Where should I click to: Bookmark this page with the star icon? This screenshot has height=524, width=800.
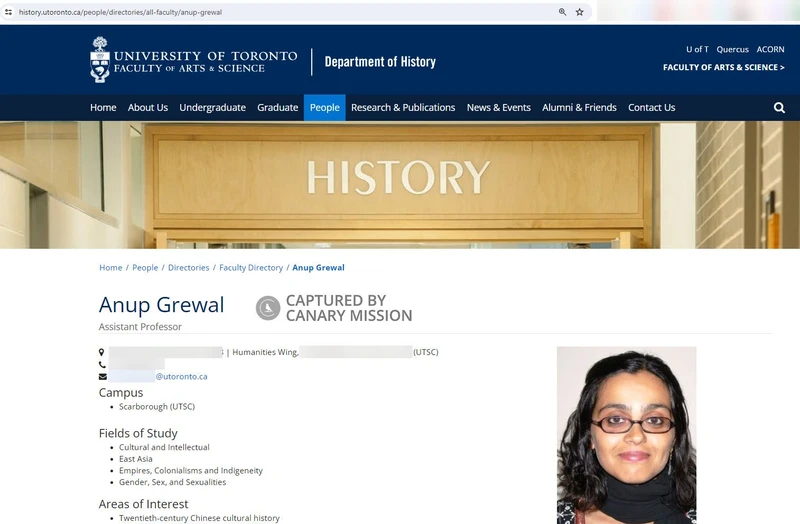coord(580,12)
